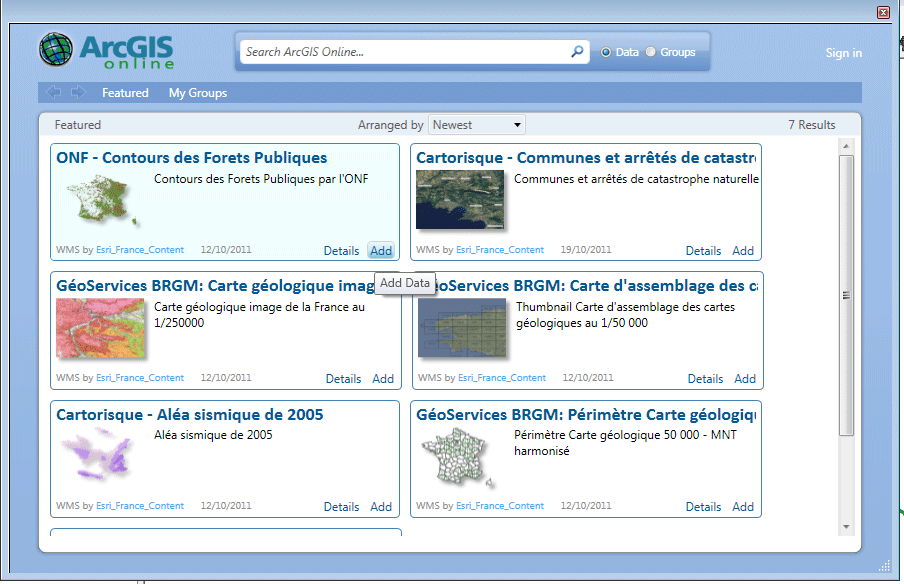
Task: Switch to the Featured tab
Action: [x=125, y=93]
